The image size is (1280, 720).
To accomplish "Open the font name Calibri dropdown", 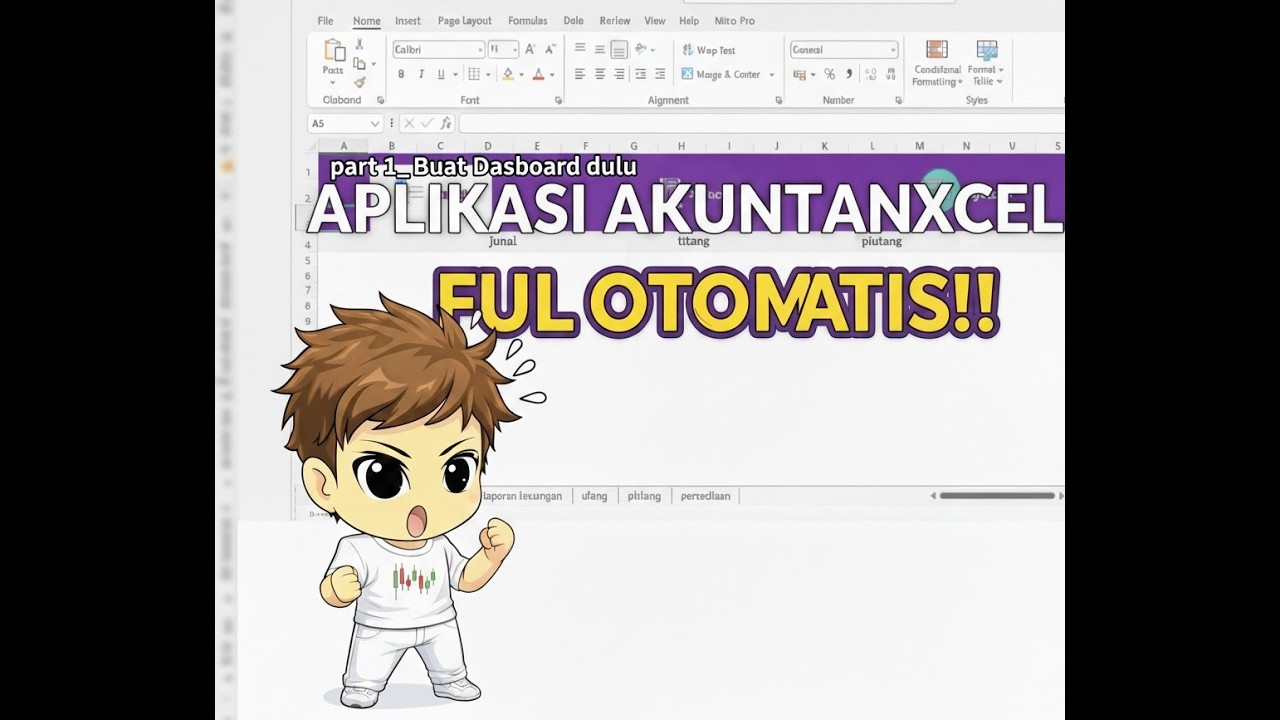I will click(480, 49).
